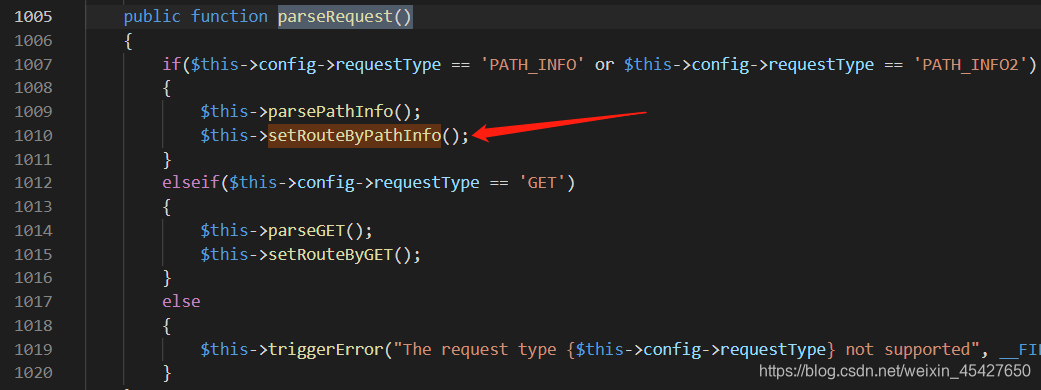Click the highlighted setRouteByPathInfo call

tap(355, 136)
